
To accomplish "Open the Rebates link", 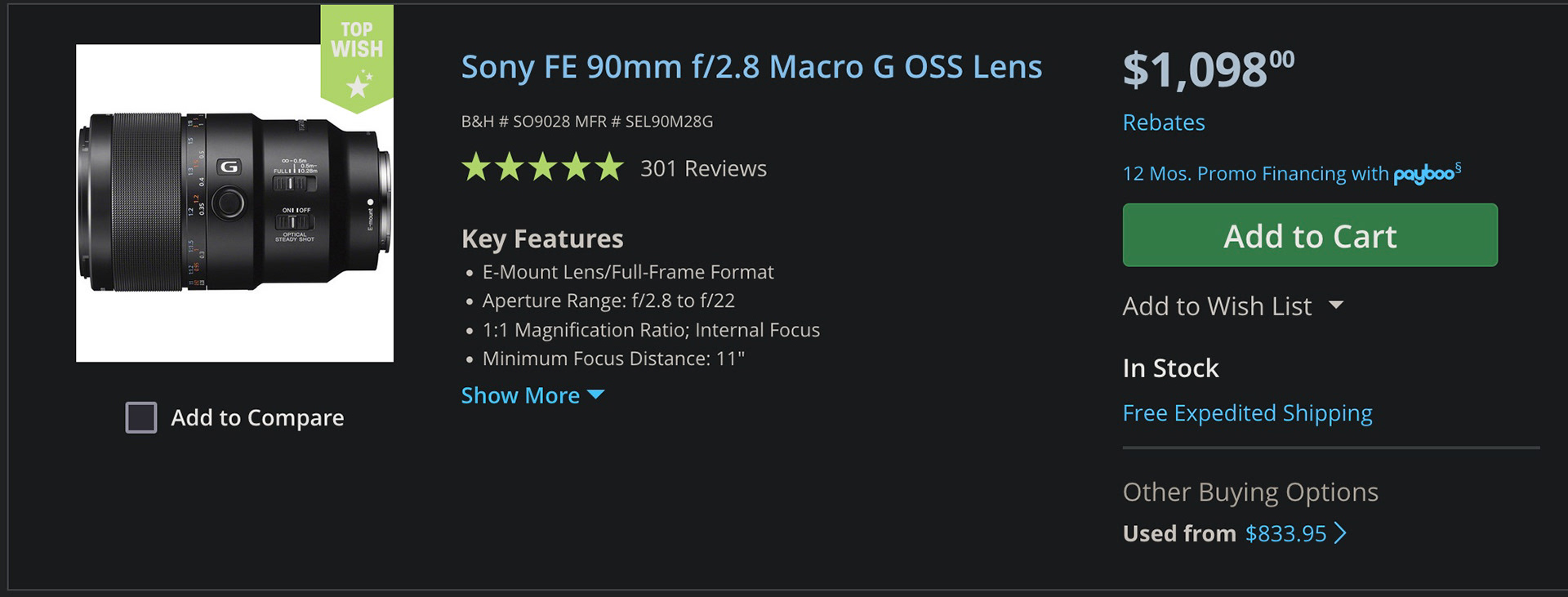I will (x=1164, y=123).
